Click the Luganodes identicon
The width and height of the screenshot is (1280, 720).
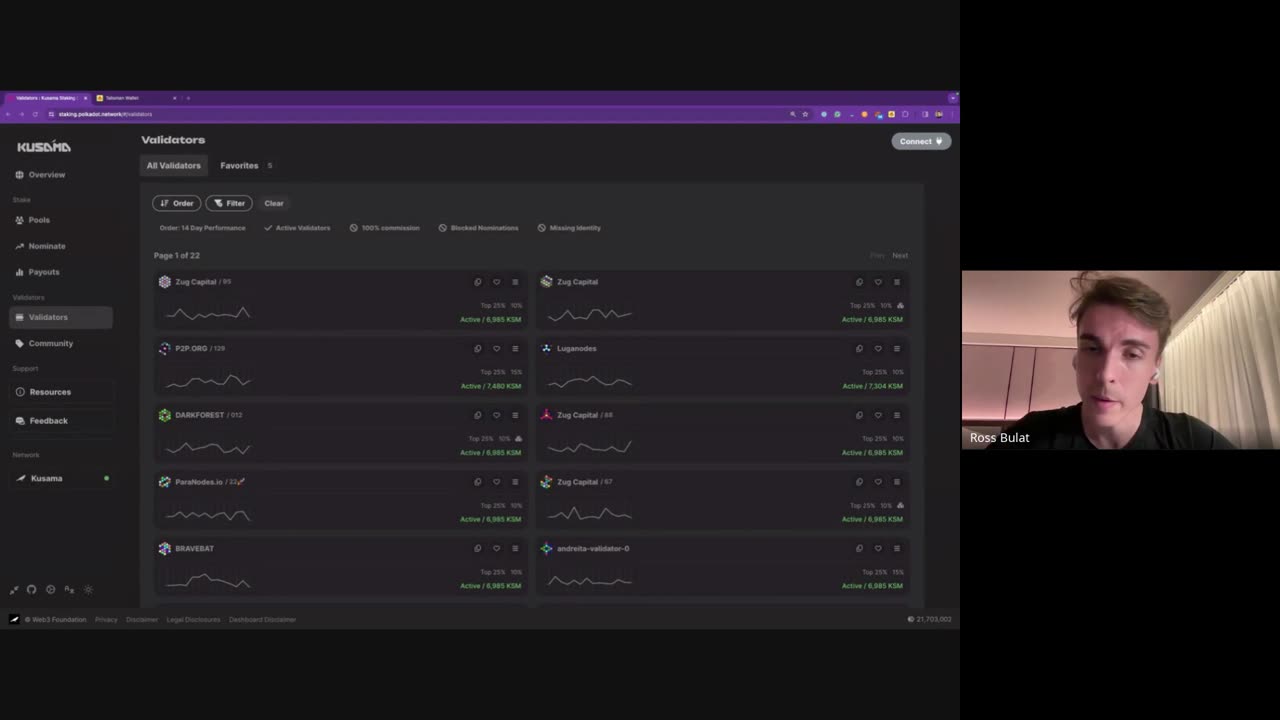click(x=546, y=348)
